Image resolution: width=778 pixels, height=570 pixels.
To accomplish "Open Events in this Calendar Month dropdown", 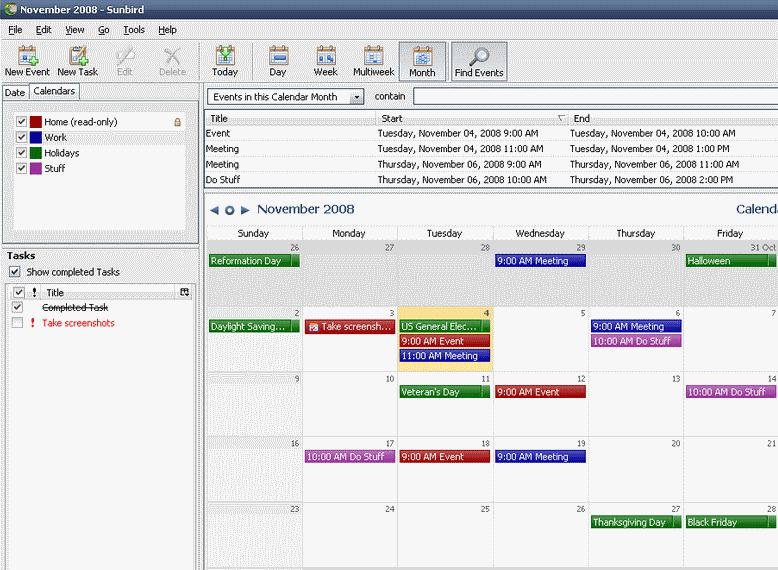I will coord(285,97).
